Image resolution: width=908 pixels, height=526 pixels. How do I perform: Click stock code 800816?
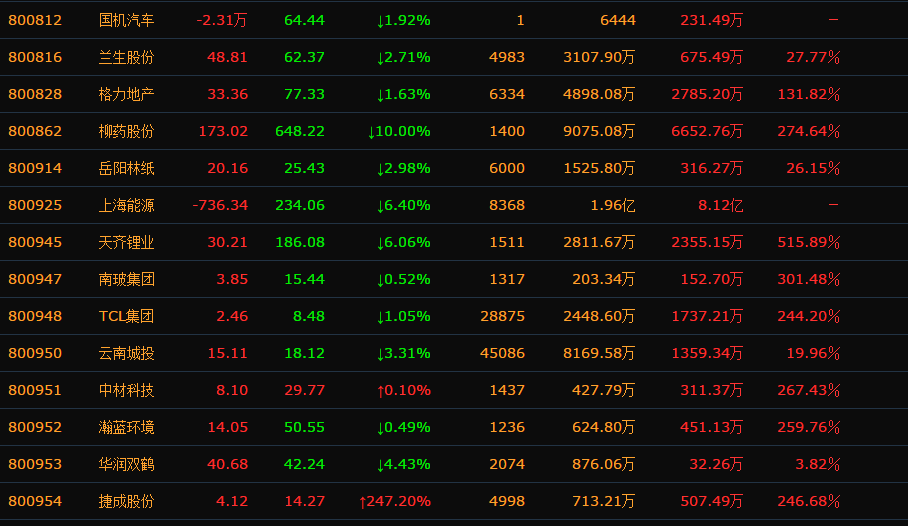pos(35,57)
